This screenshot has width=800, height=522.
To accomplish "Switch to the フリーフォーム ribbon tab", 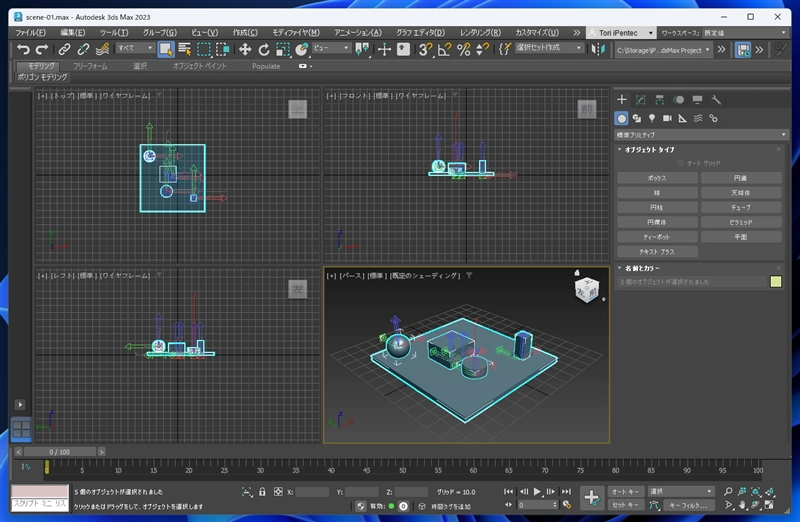I will coord(90,66).
